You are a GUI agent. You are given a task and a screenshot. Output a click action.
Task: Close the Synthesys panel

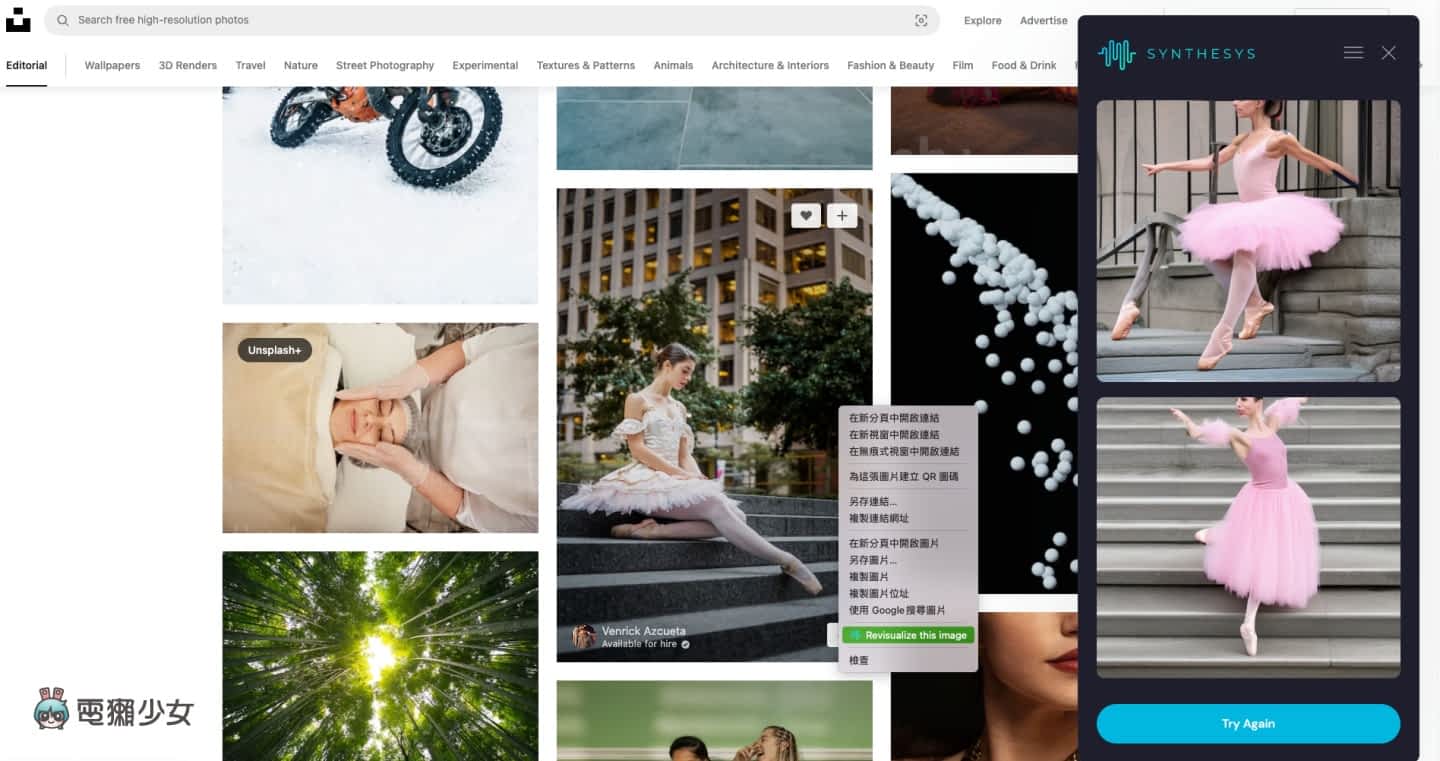pos(1388,53)
